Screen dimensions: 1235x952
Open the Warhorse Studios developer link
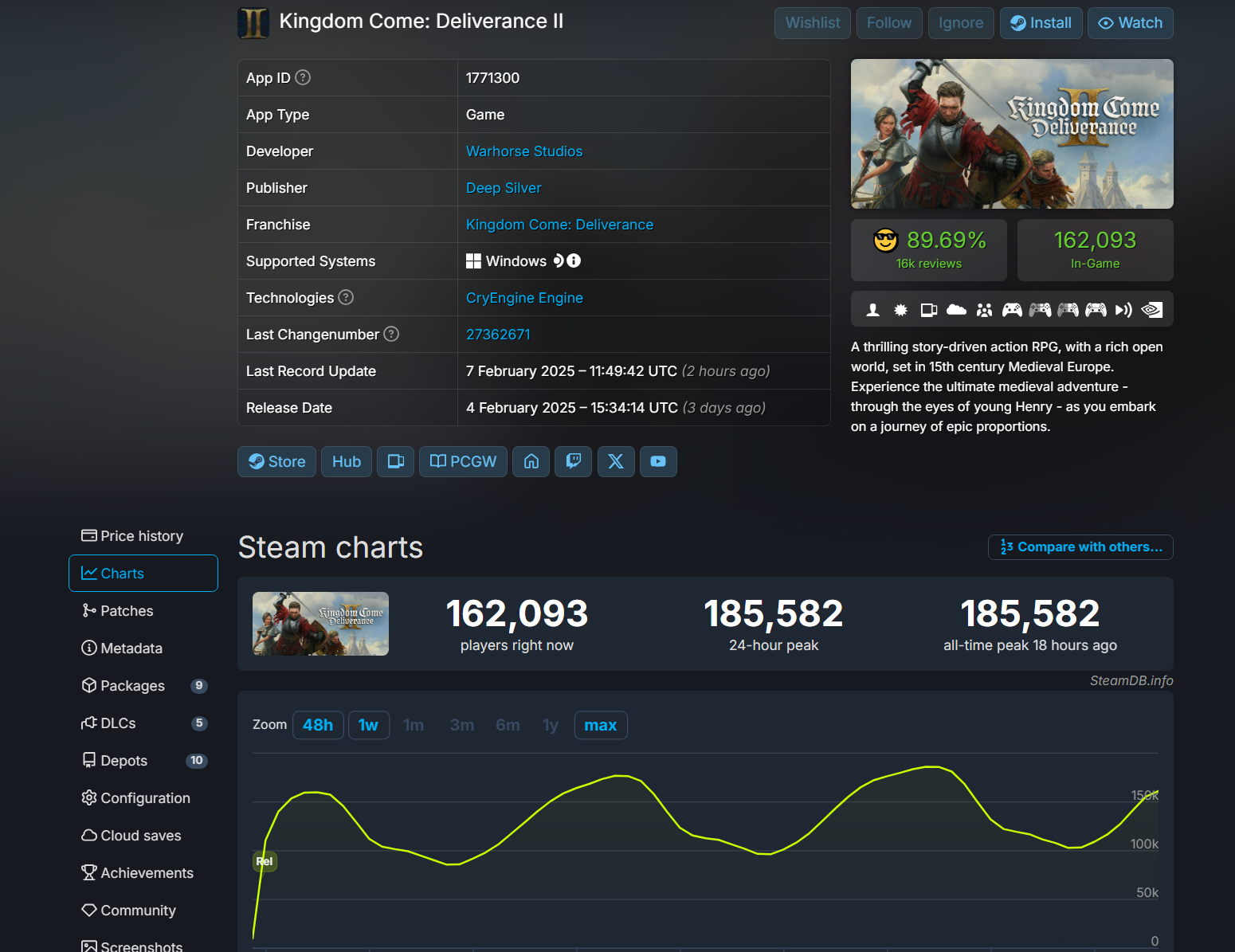click(x=524, y=151)
